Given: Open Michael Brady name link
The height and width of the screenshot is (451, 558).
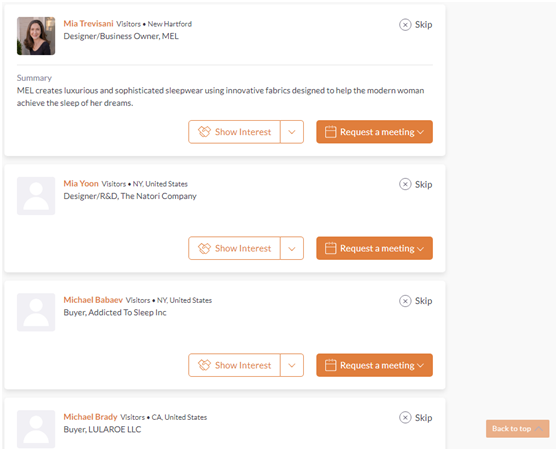Looking at the screenshot, I should coord(90,417).
